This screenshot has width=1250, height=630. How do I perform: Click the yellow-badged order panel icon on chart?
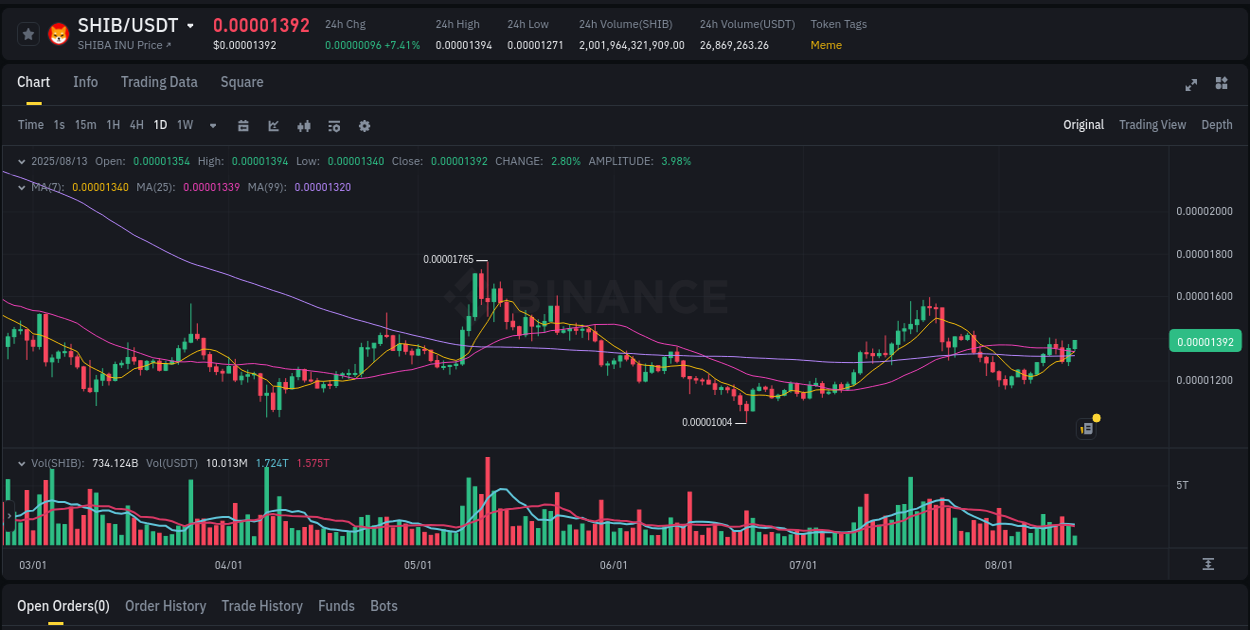pyautogui.click(x=1087, y=427)
